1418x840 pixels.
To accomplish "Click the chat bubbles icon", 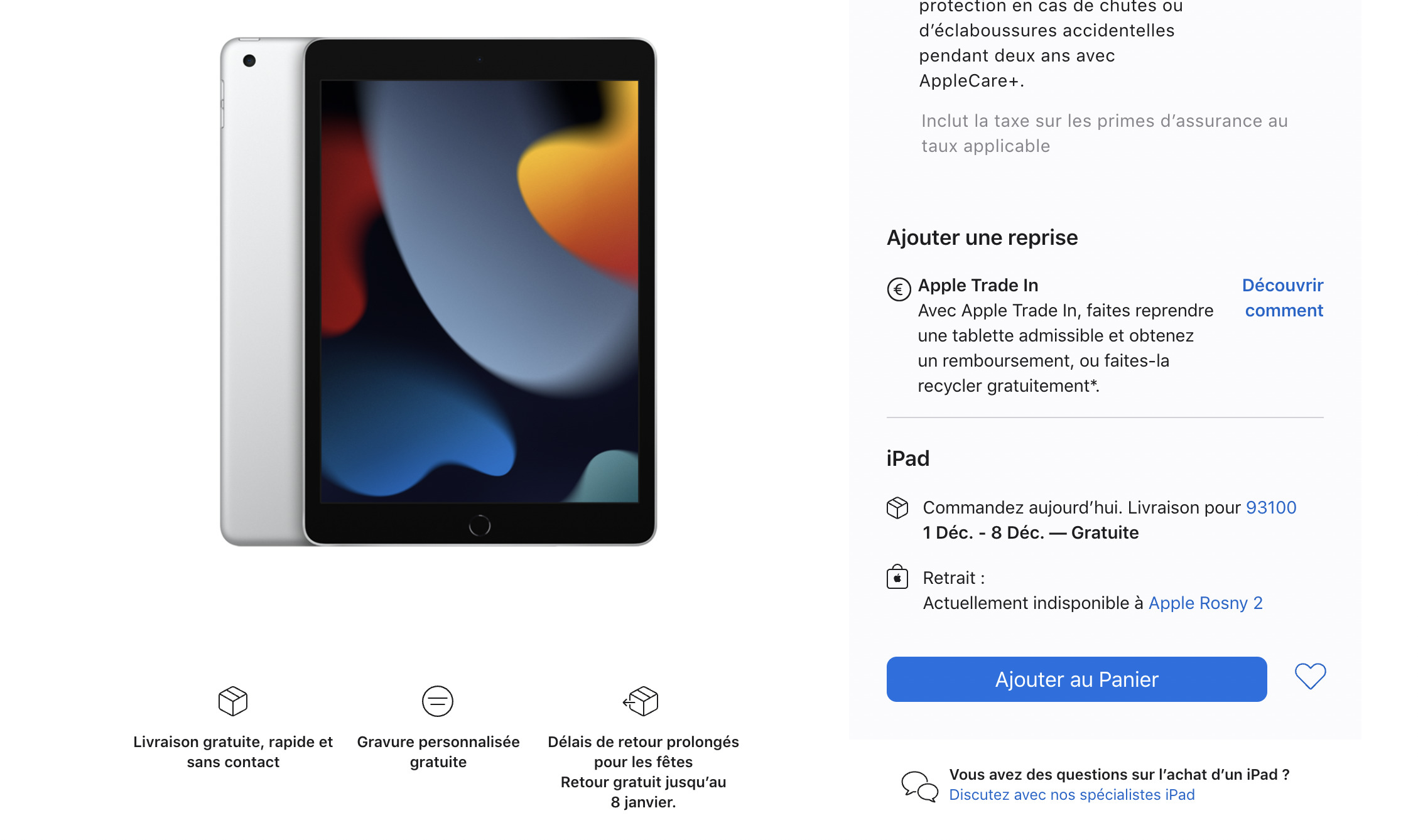I will click(x=919, y=786).
